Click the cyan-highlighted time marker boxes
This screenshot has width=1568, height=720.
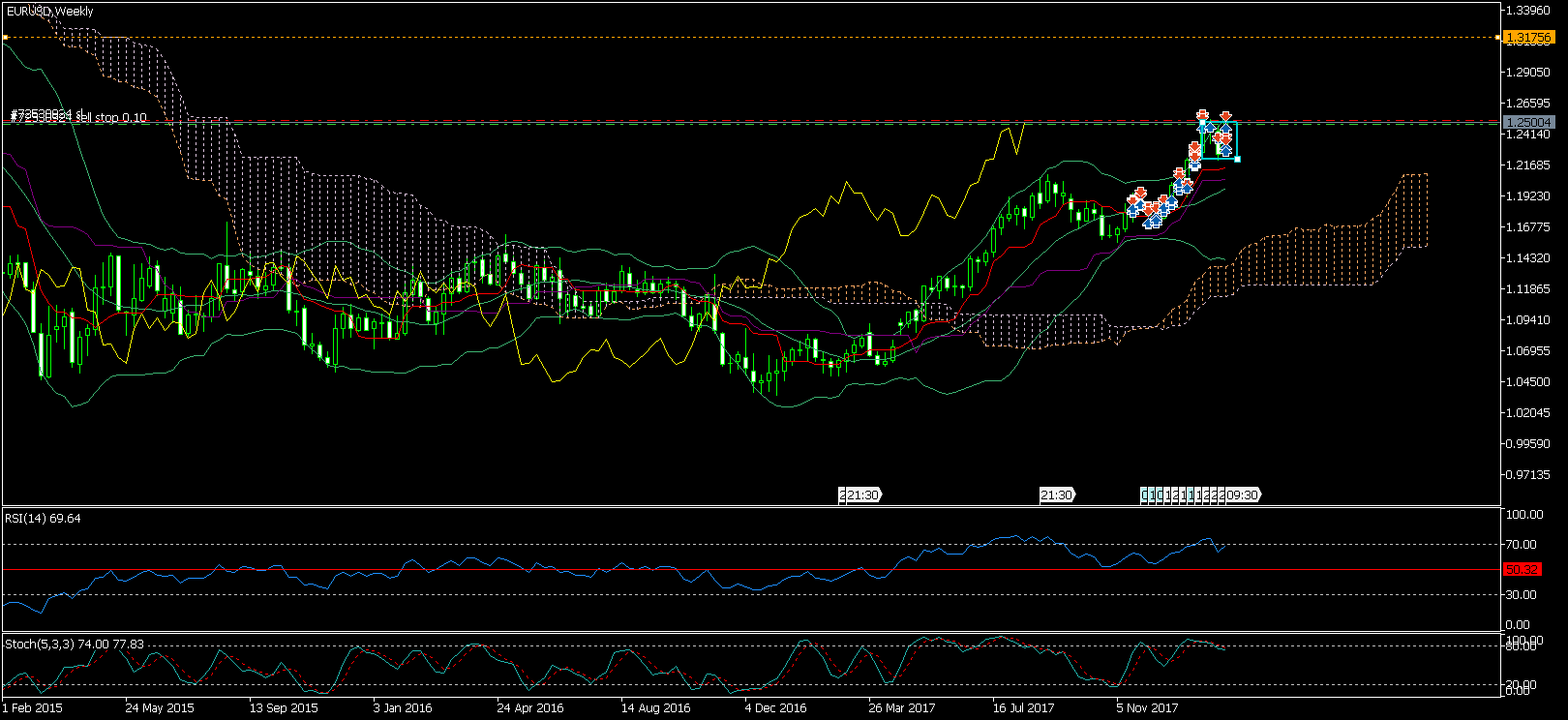click(x=1148, y=495)
